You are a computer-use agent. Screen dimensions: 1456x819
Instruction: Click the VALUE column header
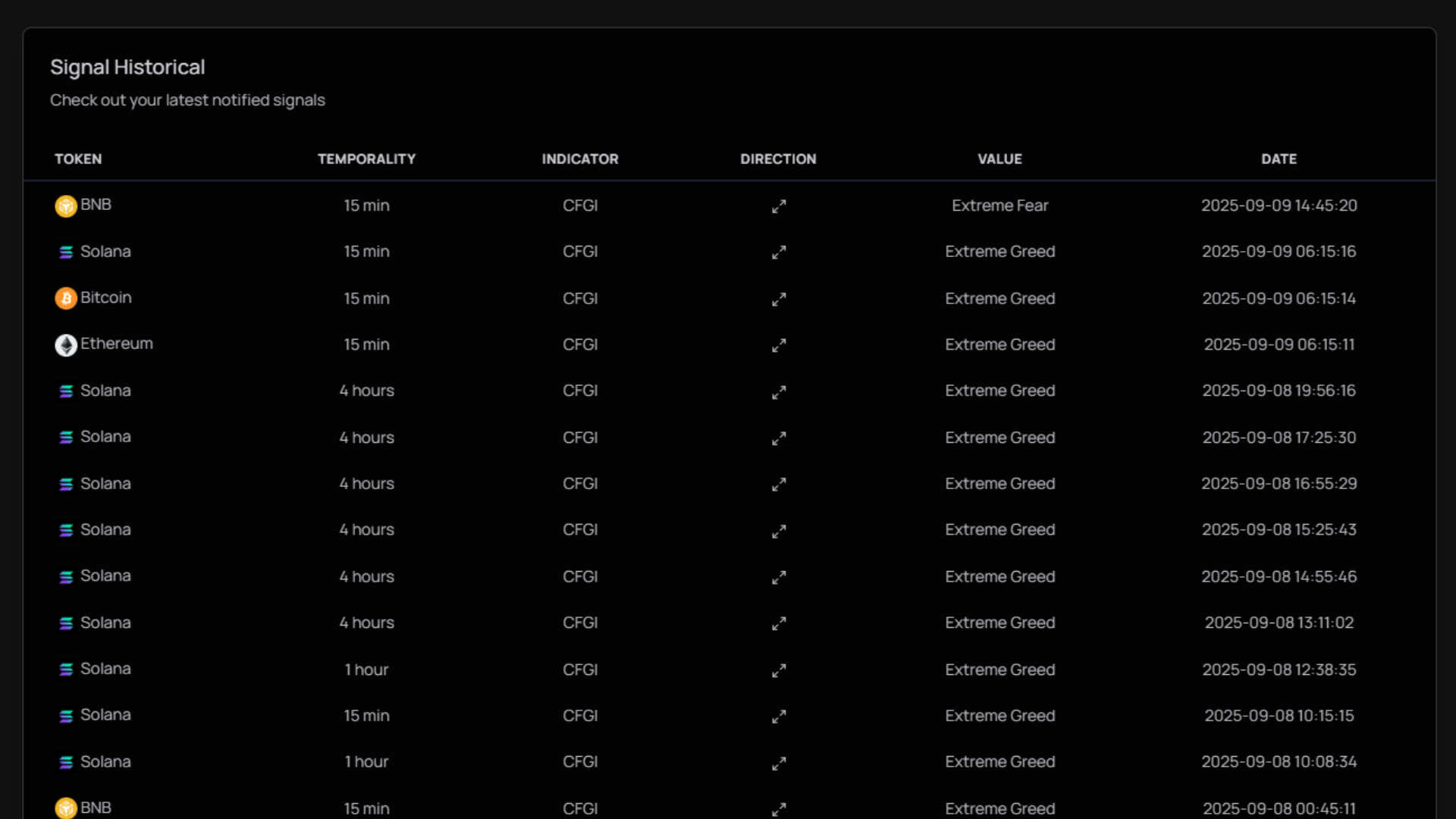coord(999,159)
